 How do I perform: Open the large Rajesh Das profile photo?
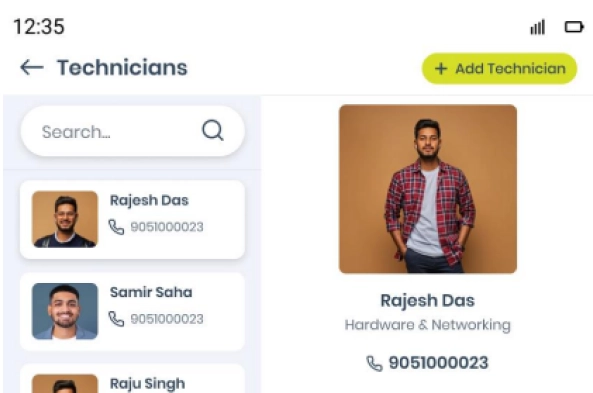point(428,189)
